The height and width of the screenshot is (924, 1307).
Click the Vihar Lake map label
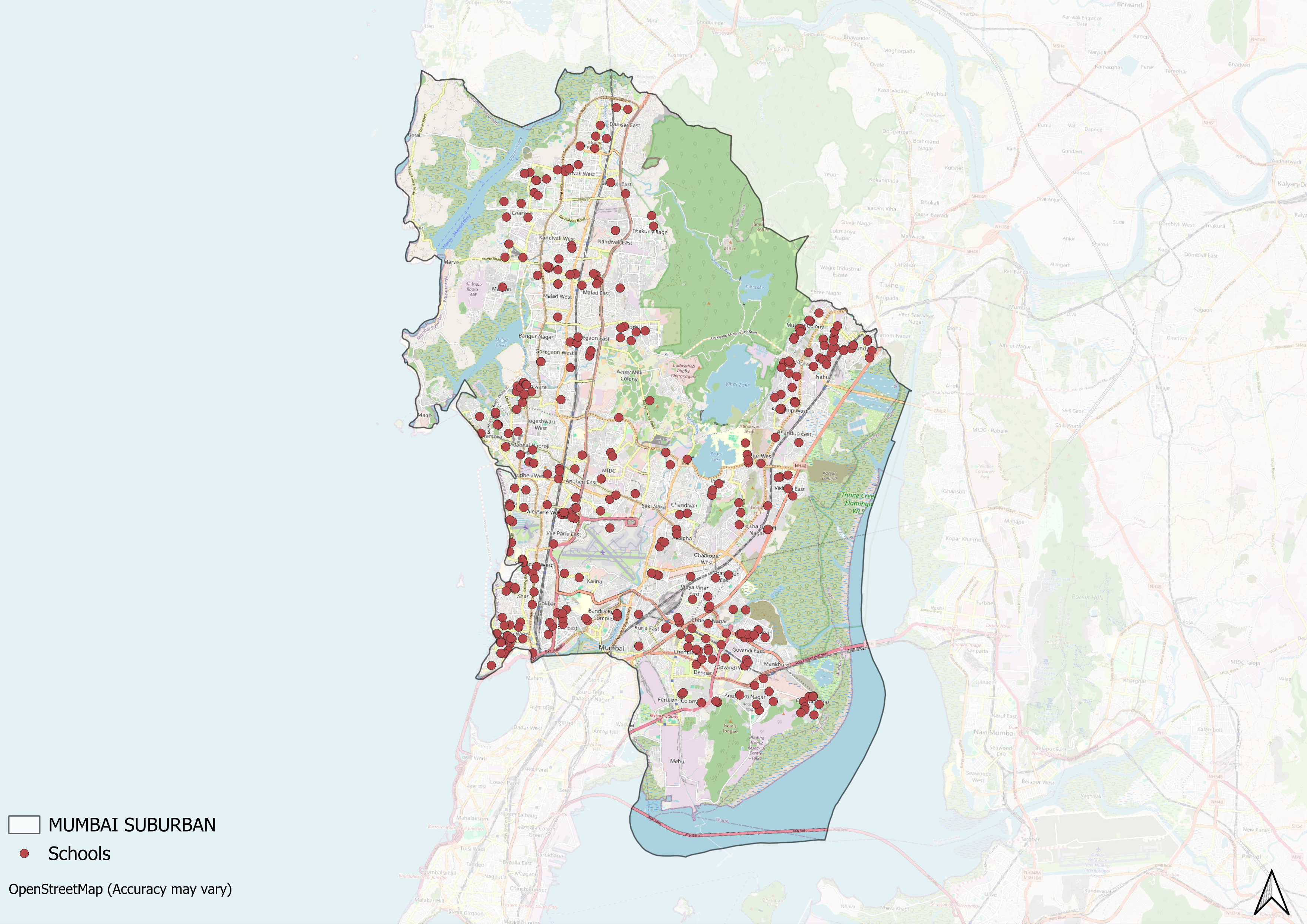tap(737, 385)
